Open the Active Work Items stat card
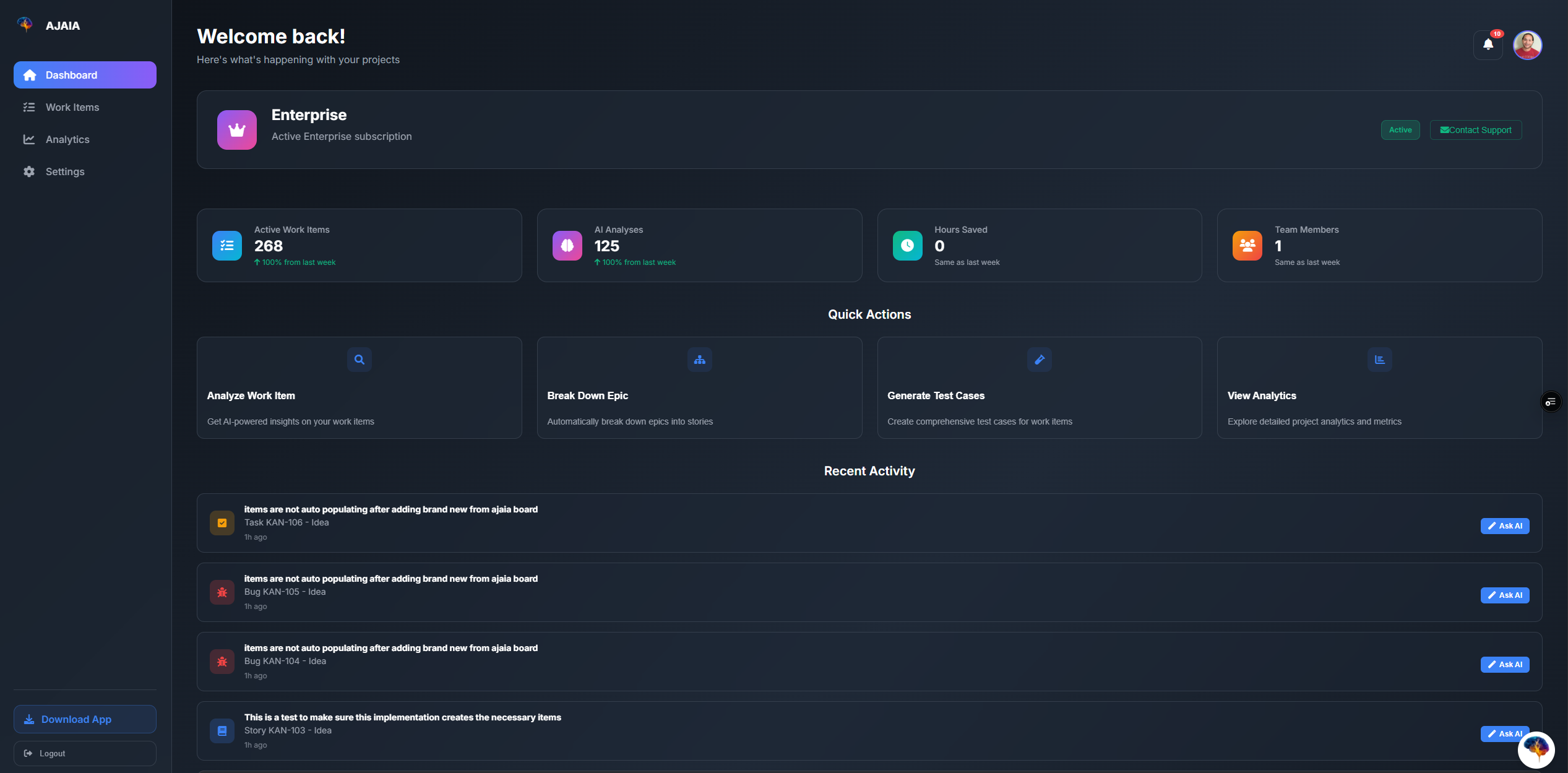1568x773 pixels. (x=359, y=246)
